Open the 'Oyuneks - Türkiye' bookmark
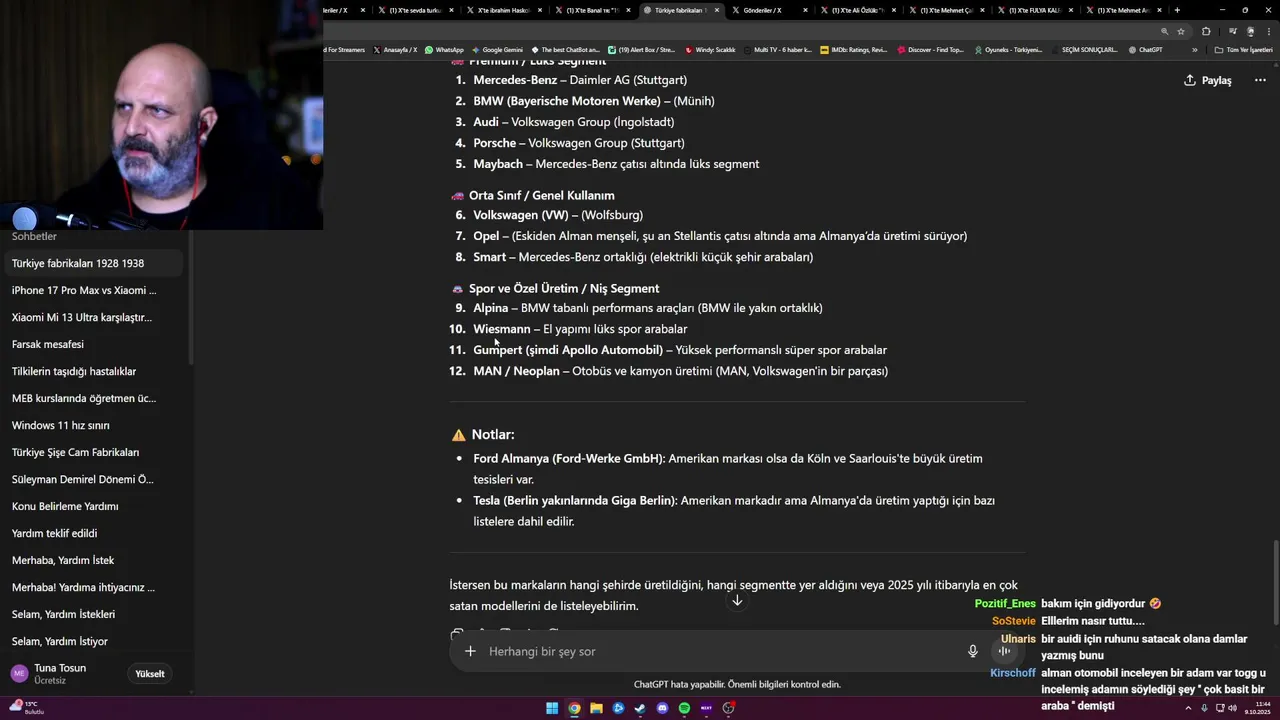This screenshot has width=1280, height=720. click(x=1008, y=49)
